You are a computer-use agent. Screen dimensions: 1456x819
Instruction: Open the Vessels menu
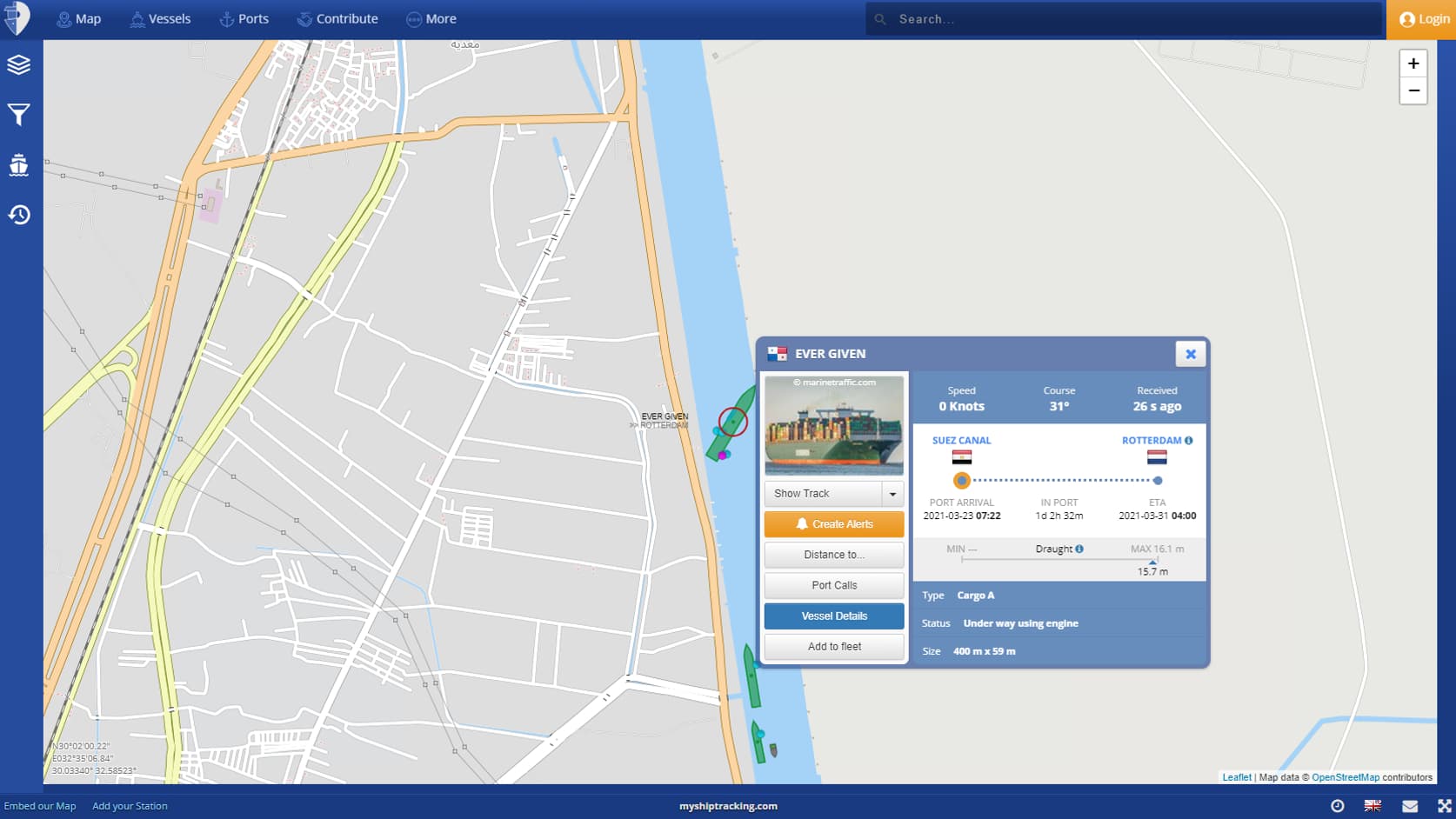click(160, 19)
